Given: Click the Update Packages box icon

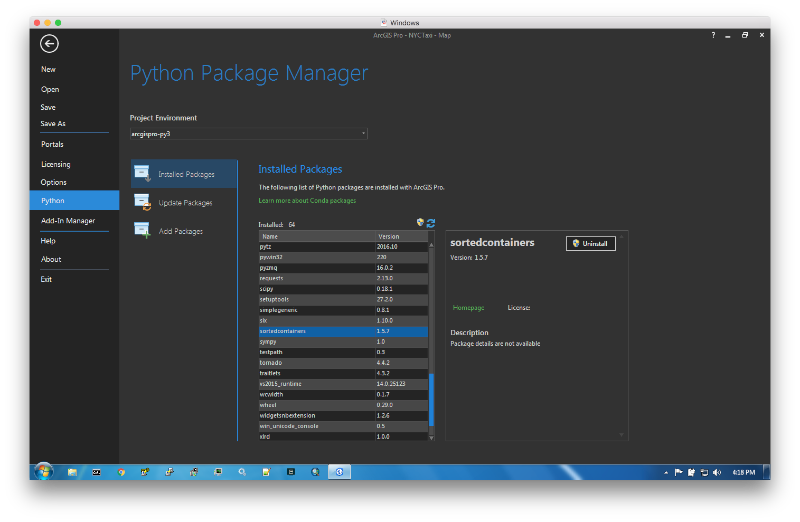Looking at the screenshot, I should 142,202.
